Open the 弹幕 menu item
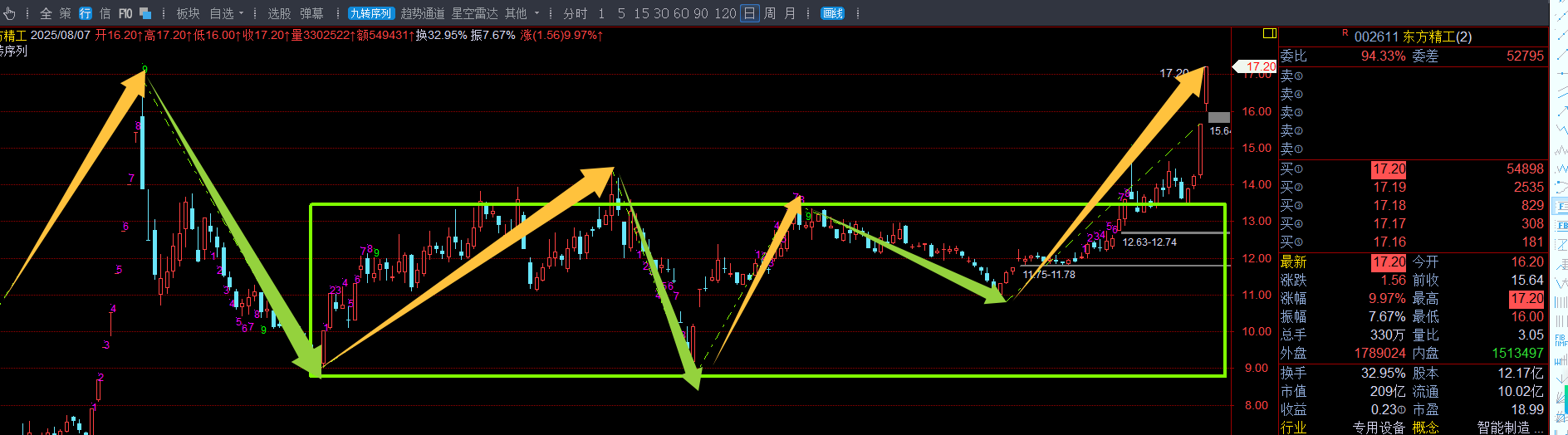The height and width of the screenshot is (435, 1568). (x=311, y=13)
